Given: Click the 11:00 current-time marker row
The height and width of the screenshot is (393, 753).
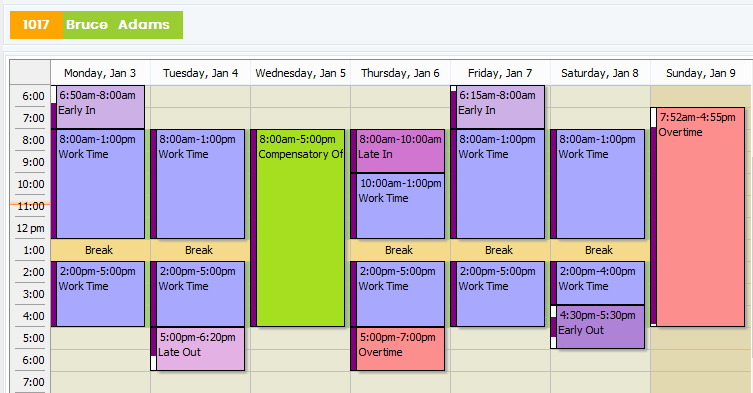Looking at the screenshot, I should click(x=30, y=206).
